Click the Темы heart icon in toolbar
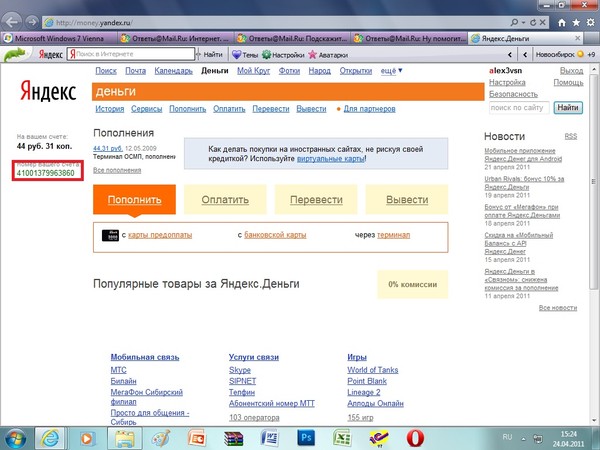 236,55
